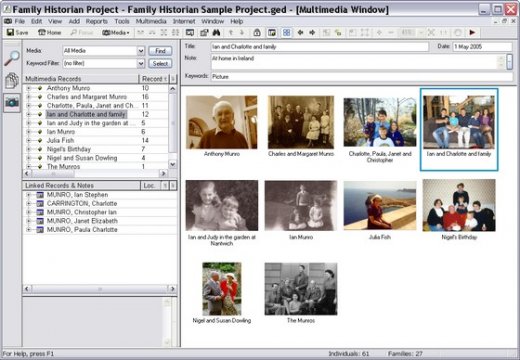Open the Media type dropdown (All Media)
Viewport: 520px width, 360px height.
141,51
